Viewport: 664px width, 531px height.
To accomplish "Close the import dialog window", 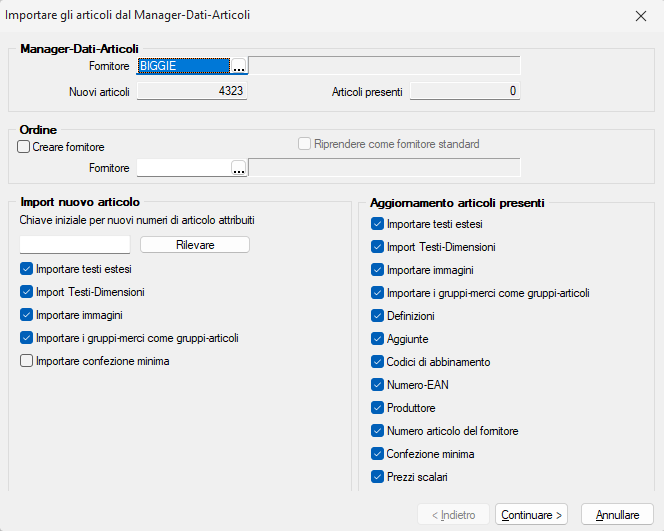I will pos(640,16).
